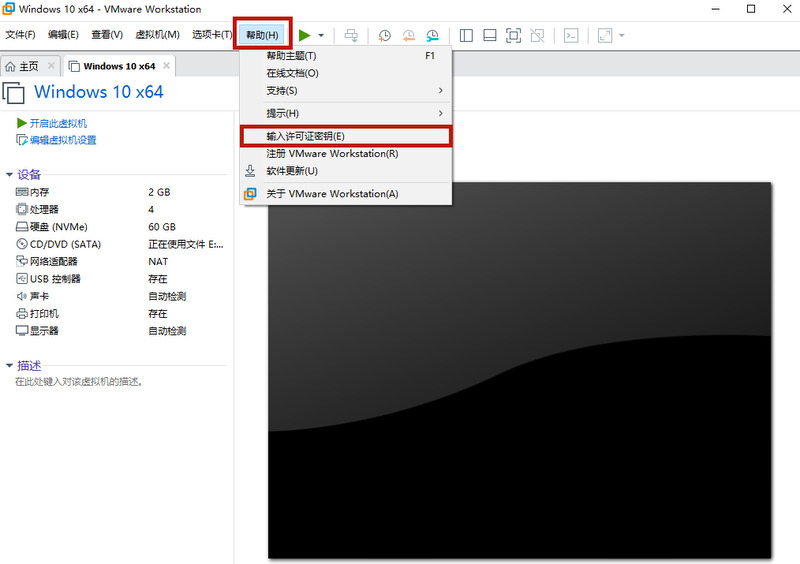
Task: Open the power options dropdown arrow
Action: 321,35
